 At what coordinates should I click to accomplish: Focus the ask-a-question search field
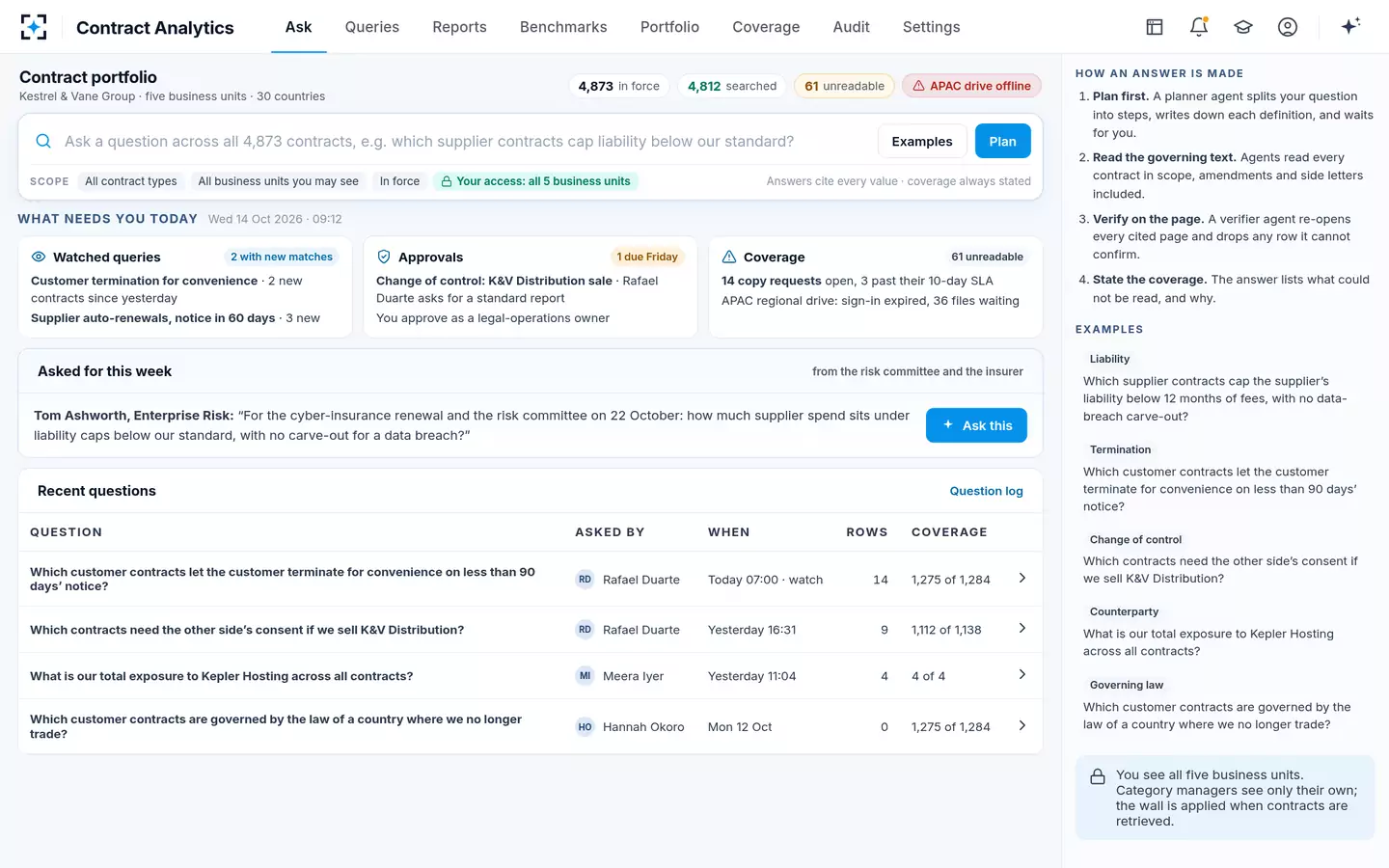[x=463, y=141]
